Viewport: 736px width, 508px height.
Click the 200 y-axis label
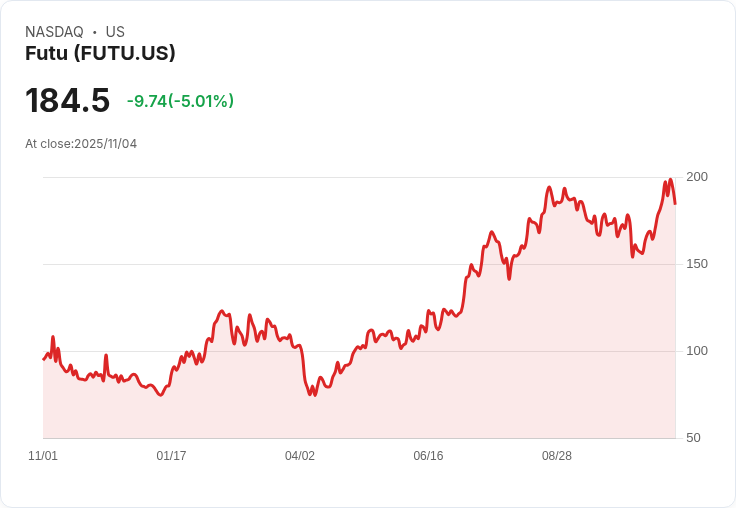pos(697,177)
